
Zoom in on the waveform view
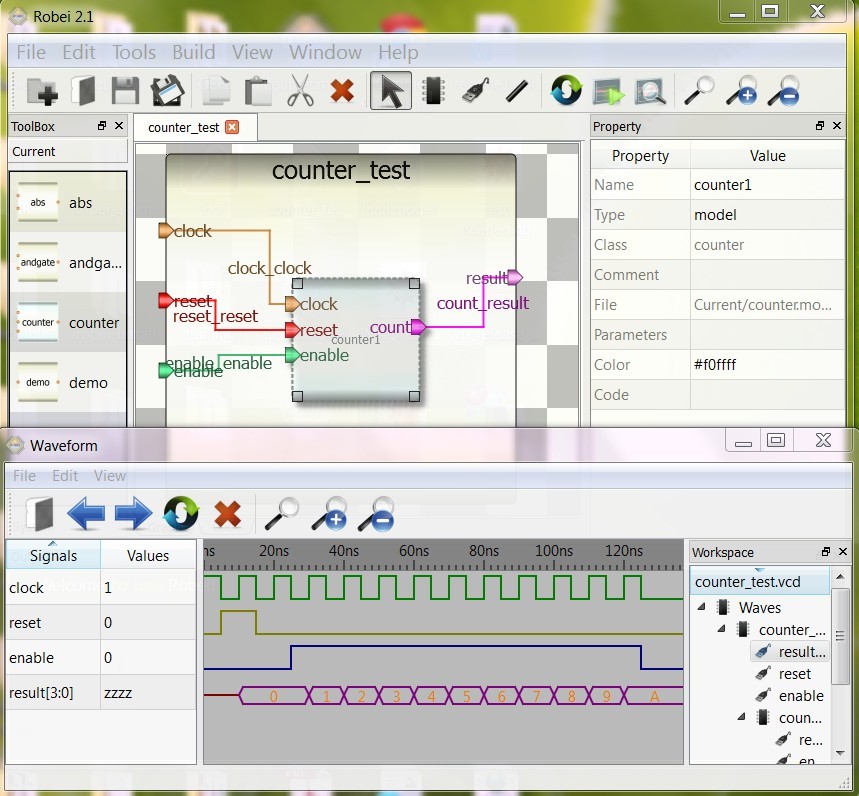point(329,515)
